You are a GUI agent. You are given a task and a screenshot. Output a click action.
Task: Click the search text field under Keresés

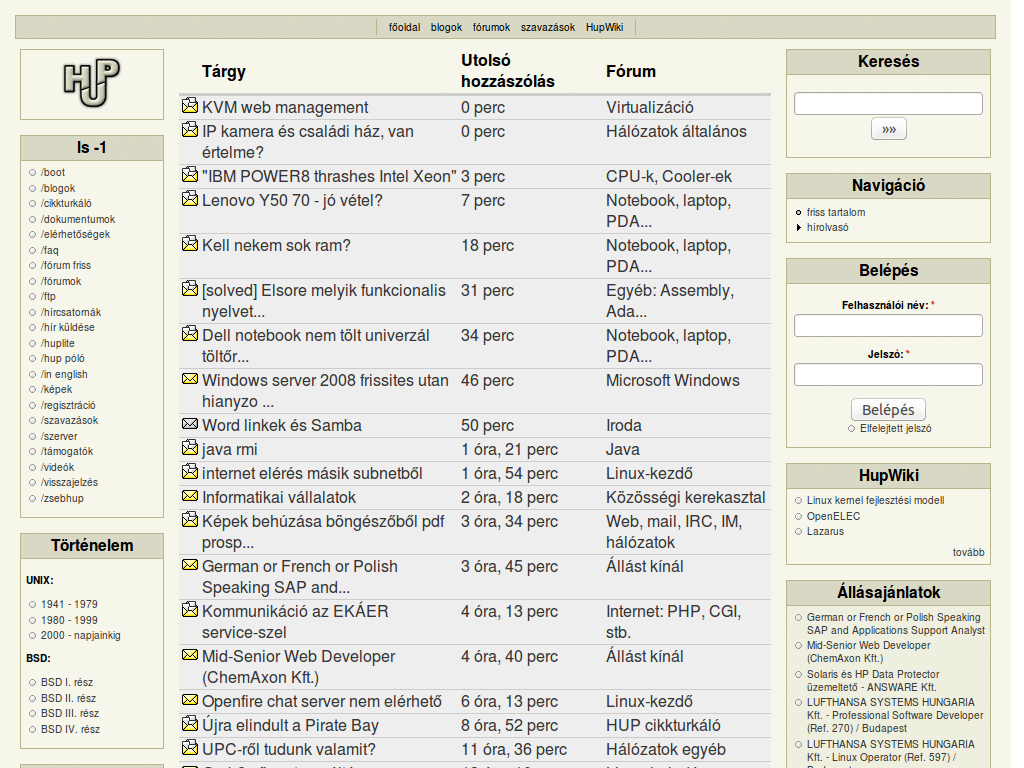tap(888, 103)
